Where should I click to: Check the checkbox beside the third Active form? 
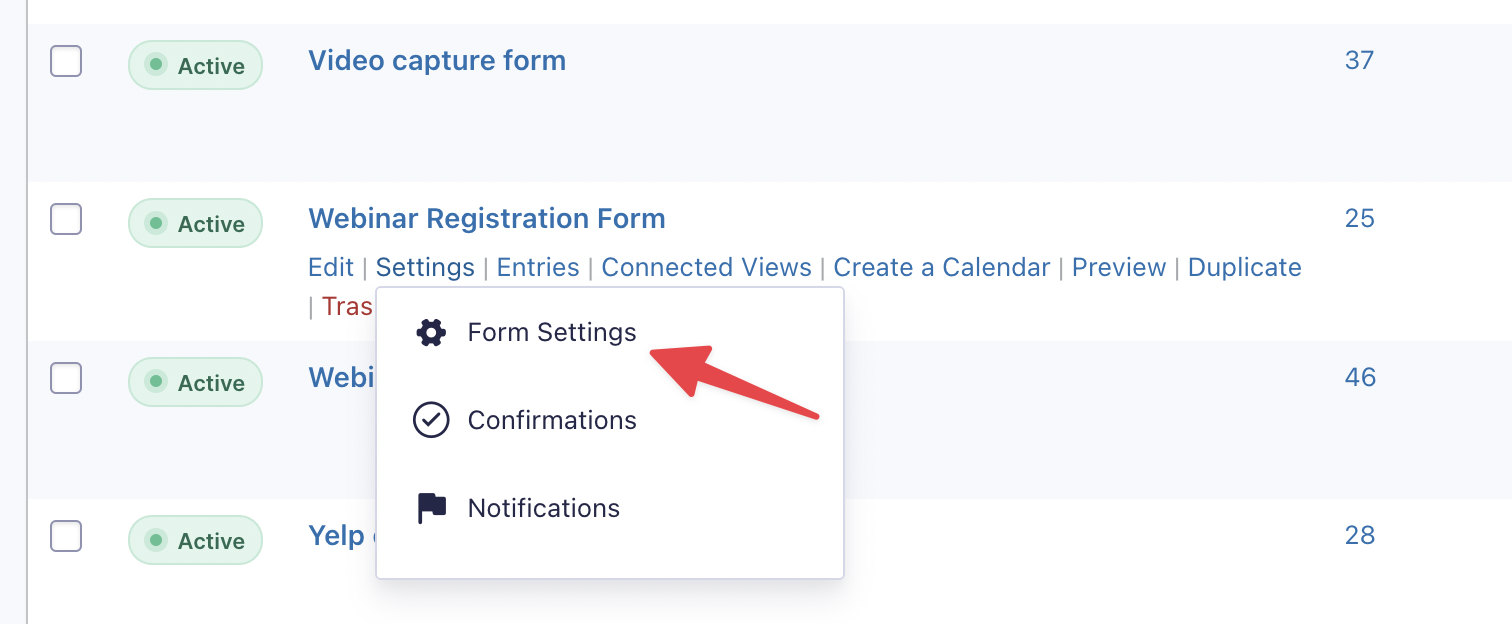(x=65, y=378)
